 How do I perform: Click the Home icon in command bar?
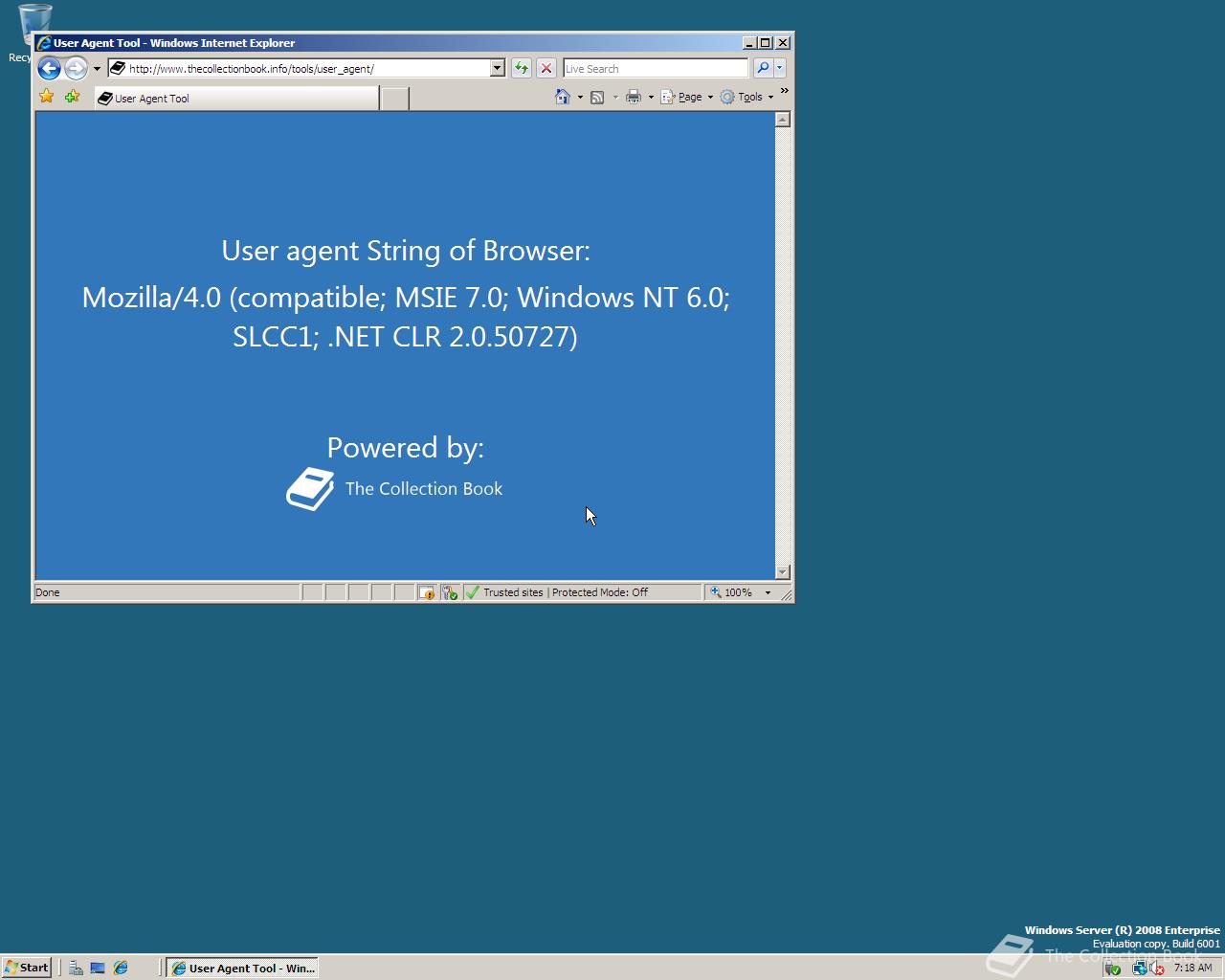[563, 97]
